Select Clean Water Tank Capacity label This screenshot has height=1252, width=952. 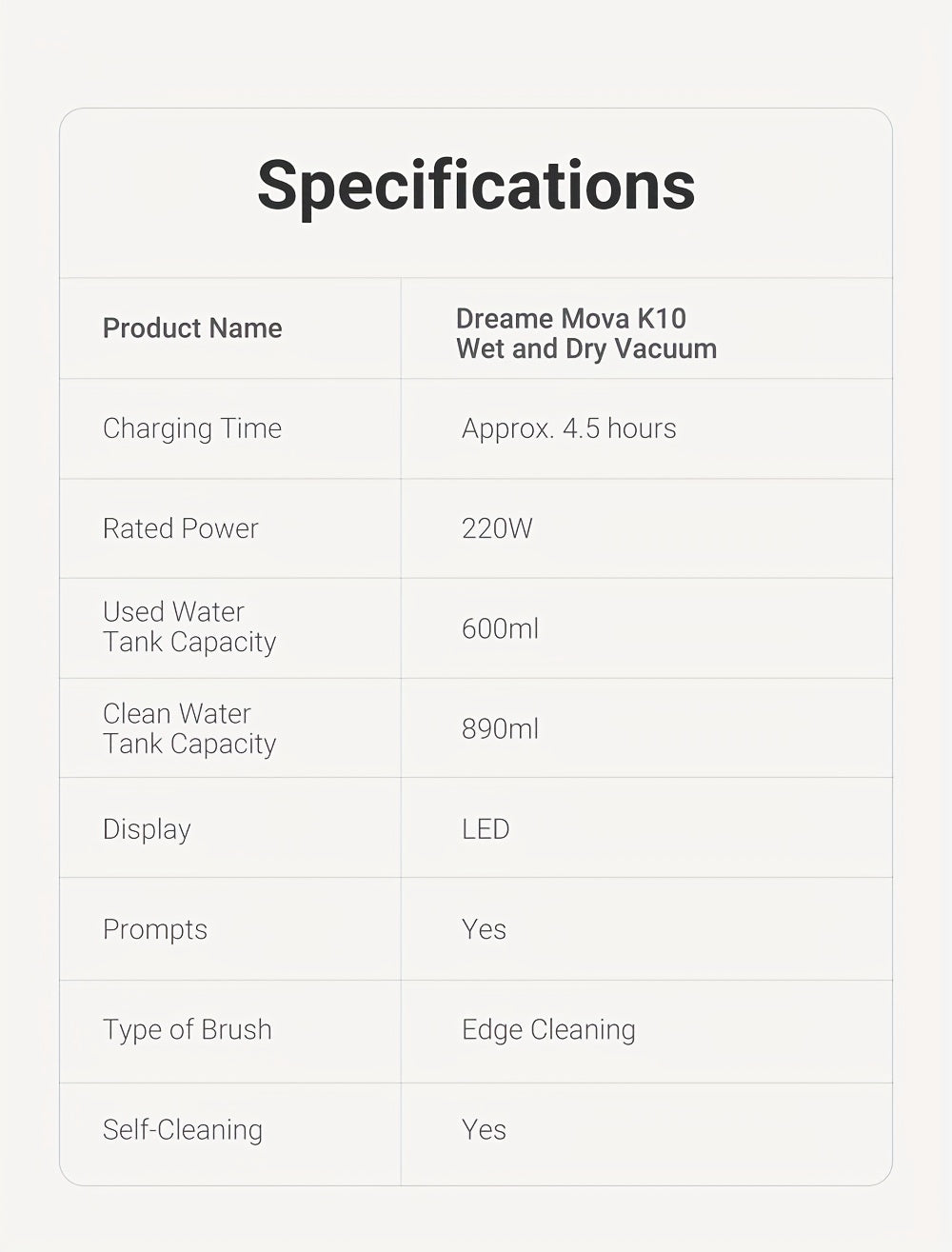point(189,728)
